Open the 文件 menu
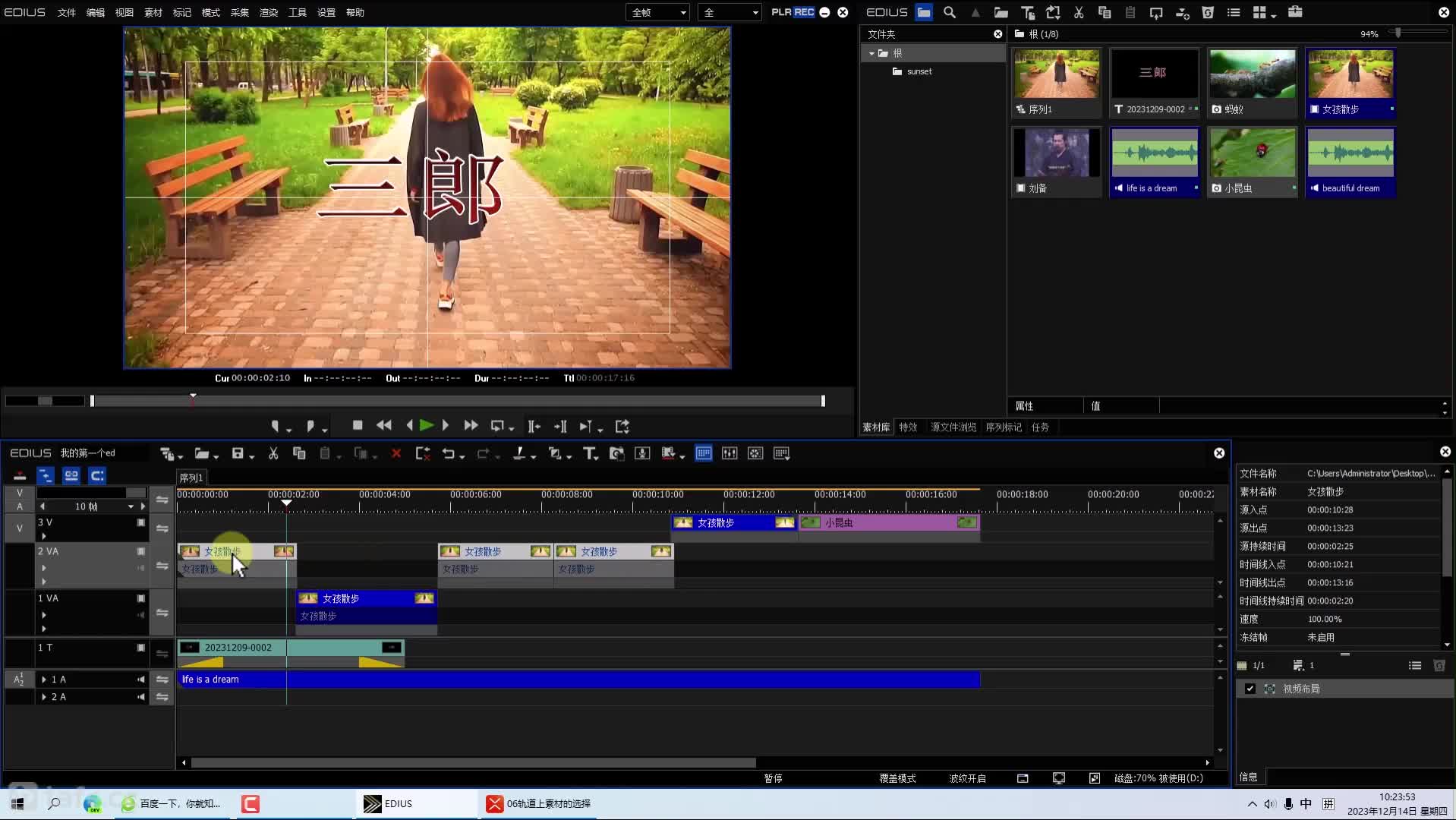This screenshot has height=820, width=1456. pyautogui.click(x=67, y=12)
